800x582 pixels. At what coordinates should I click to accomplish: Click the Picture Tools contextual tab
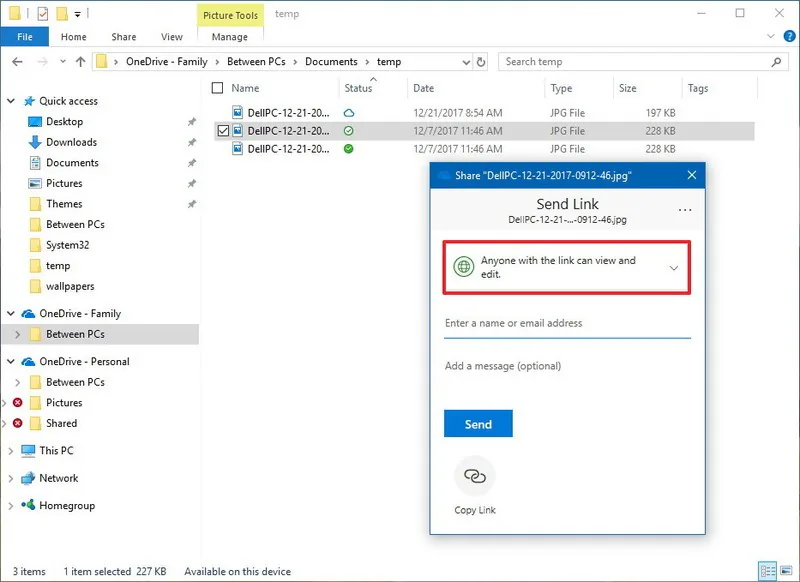pyautogui.click(x=230, y=15)
